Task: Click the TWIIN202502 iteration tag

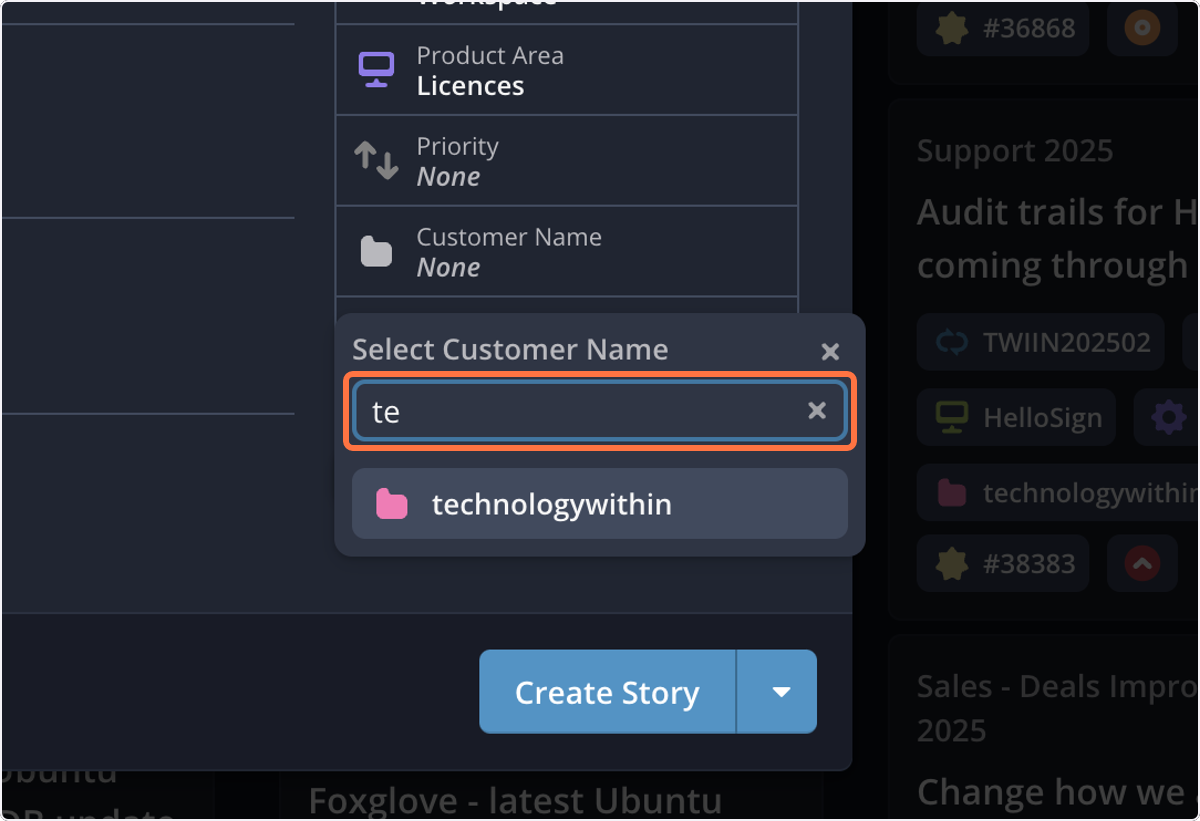Action: coord(1041,343)
